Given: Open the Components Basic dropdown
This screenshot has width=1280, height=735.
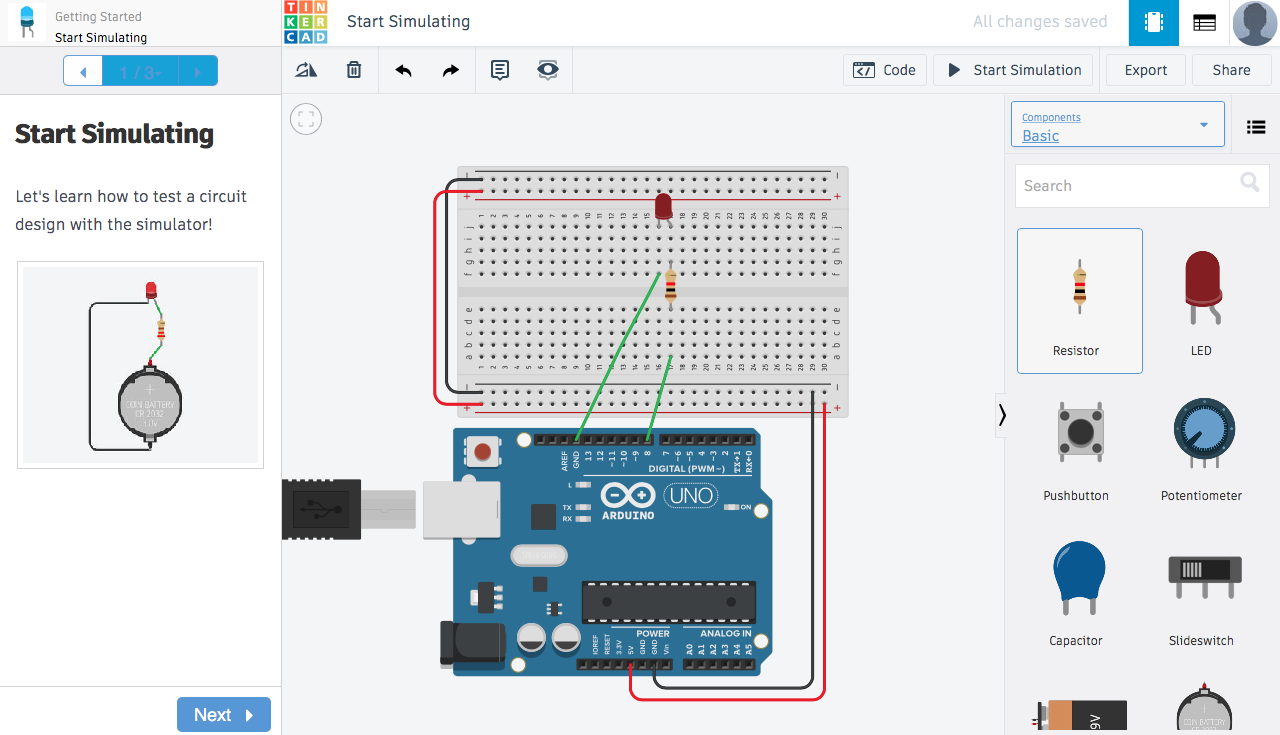Looking at the screenshot, I should [1117, 125].
